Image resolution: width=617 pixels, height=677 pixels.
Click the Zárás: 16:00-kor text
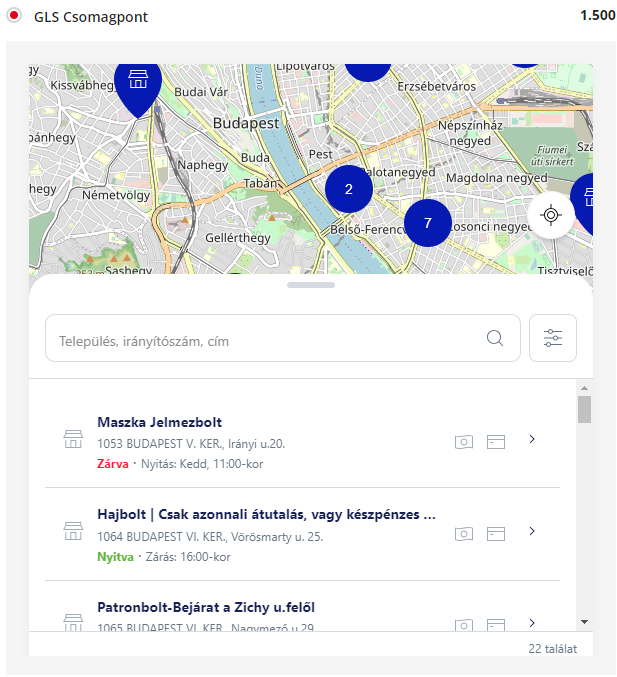click(188, 557)
